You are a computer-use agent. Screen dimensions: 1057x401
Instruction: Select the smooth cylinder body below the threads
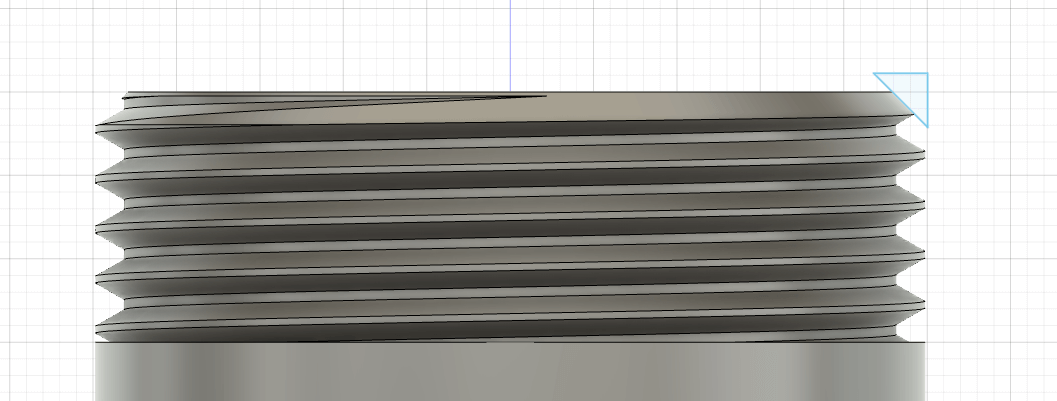pyautogui.click(x=510, y=371)
